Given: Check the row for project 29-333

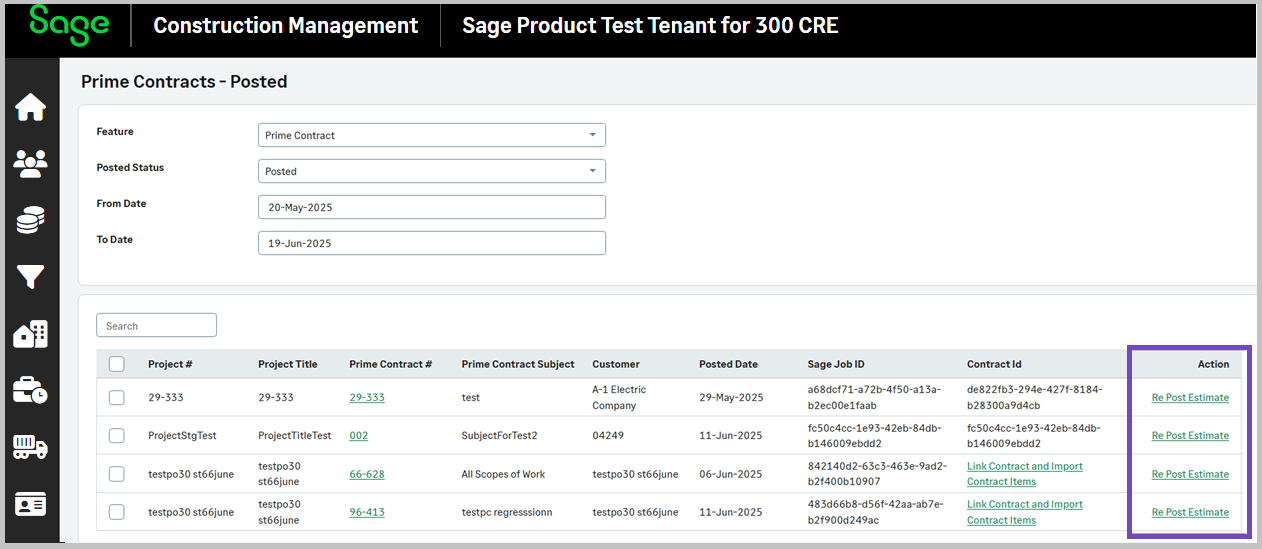Looking at the screenshot, I should 116,397.
